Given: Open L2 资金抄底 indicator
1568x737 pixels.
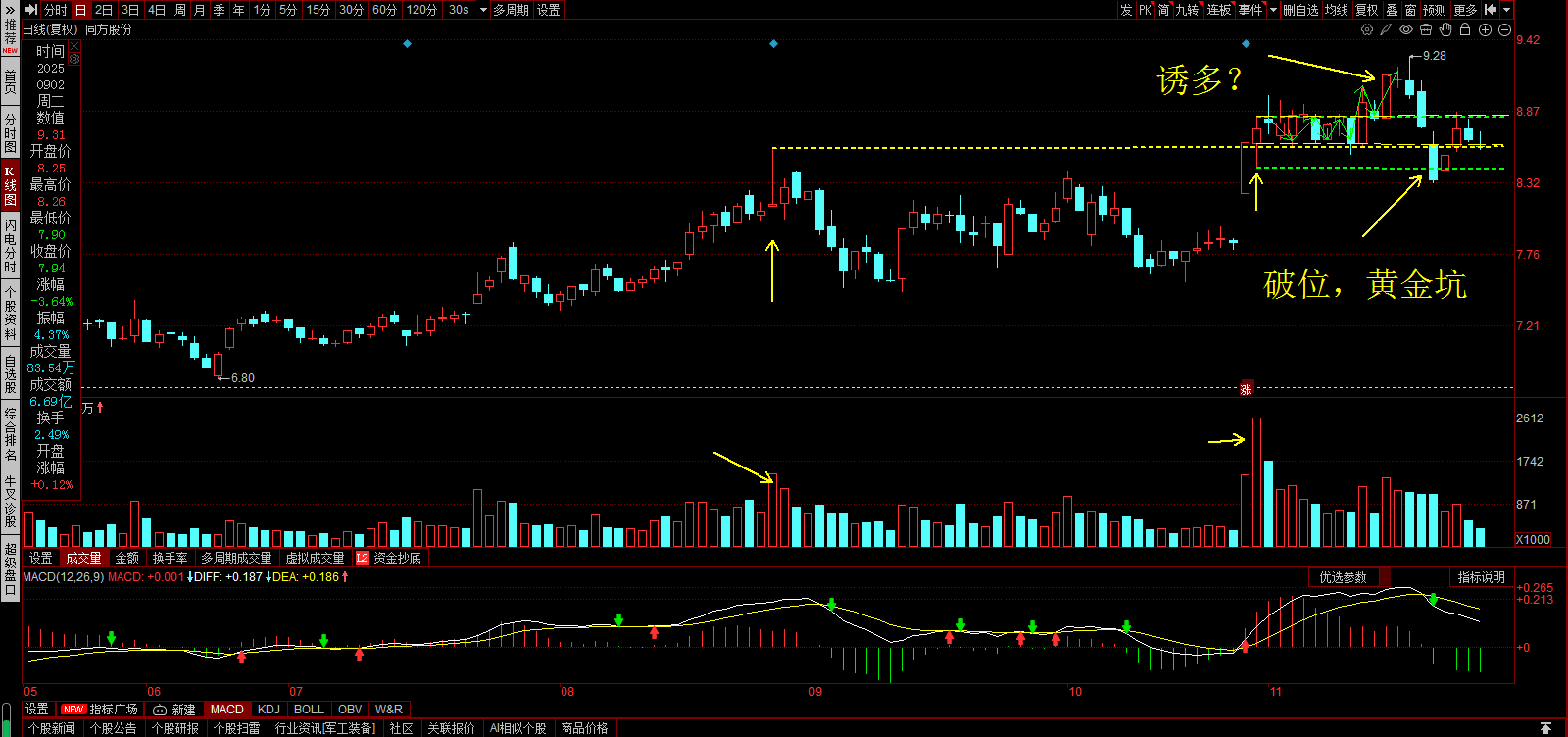Looking at the screenshot, I should point(389,558).
